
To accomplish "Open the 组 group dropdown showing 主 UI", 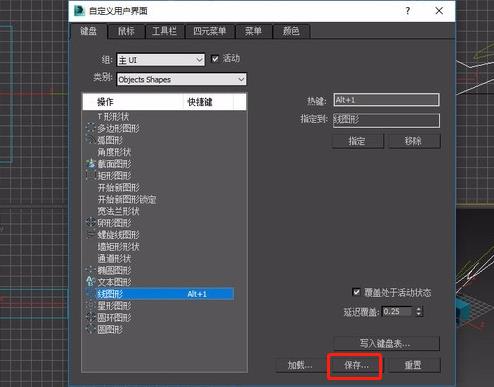I will pyautogui.click(x=161, y=60).
